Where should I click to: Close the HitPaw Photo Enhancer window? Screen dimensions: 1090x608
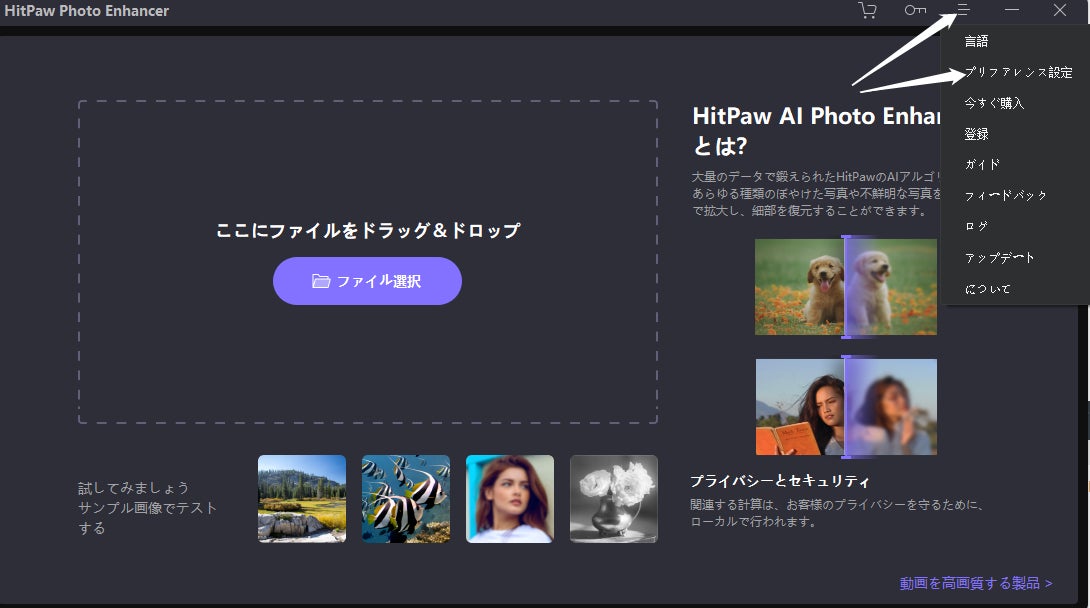(x=1059, y=10)
